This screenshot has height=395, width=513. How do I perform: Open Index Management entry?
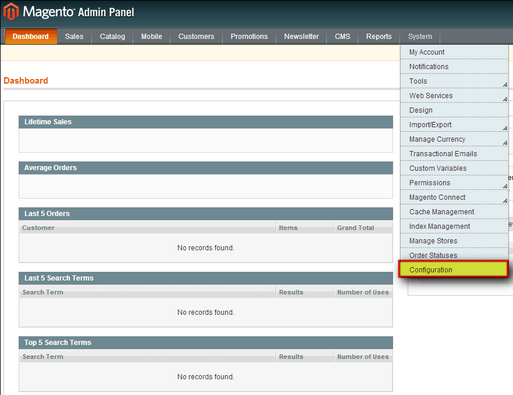coord(454,226)
